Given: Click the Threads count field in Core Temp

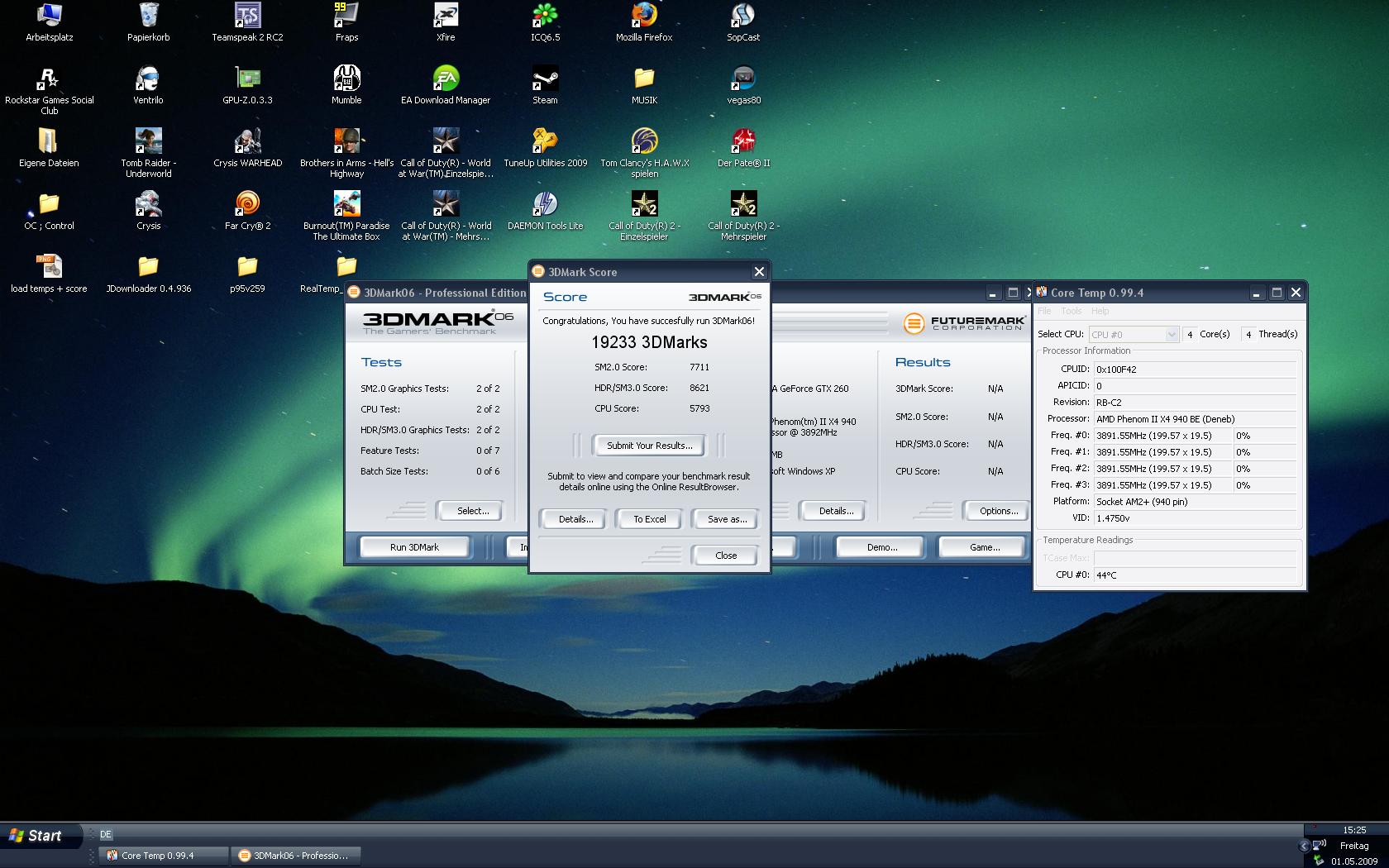Looking at the screenshot, I should point(1248,334).
